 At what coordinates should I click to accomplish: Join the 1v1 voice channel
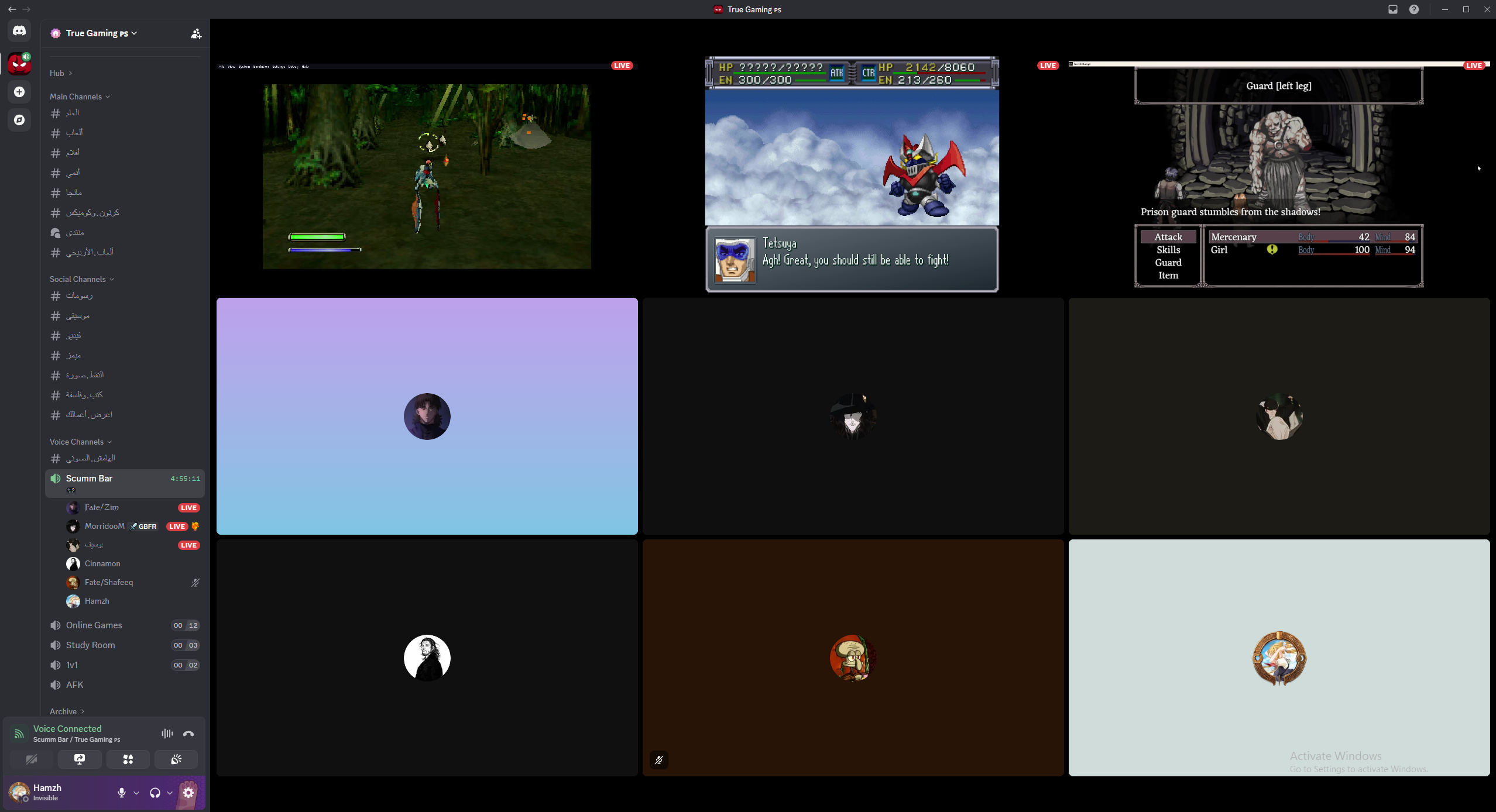coord(125,665)
